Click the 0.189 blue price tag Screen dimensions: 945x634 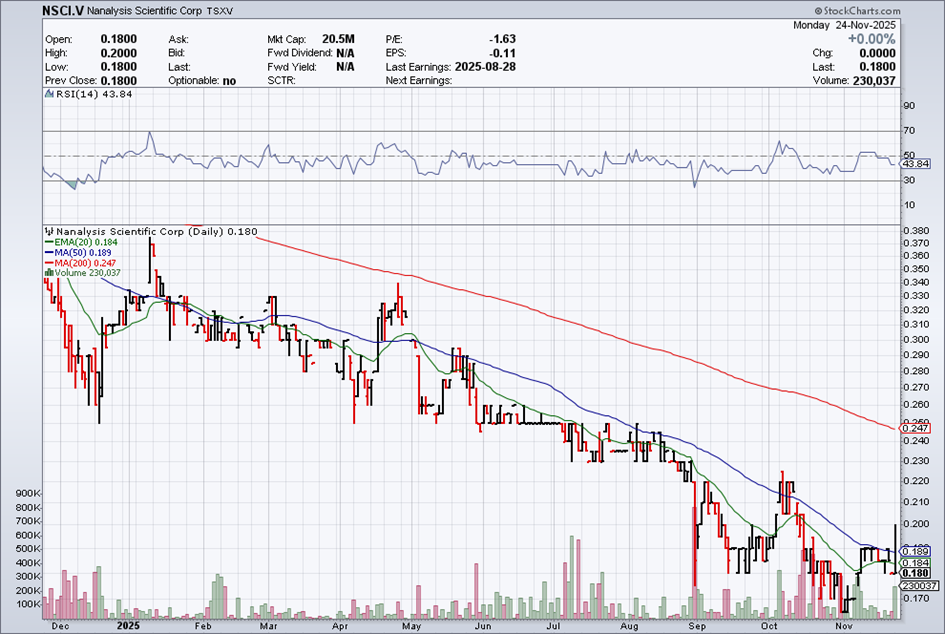[915, 551]
